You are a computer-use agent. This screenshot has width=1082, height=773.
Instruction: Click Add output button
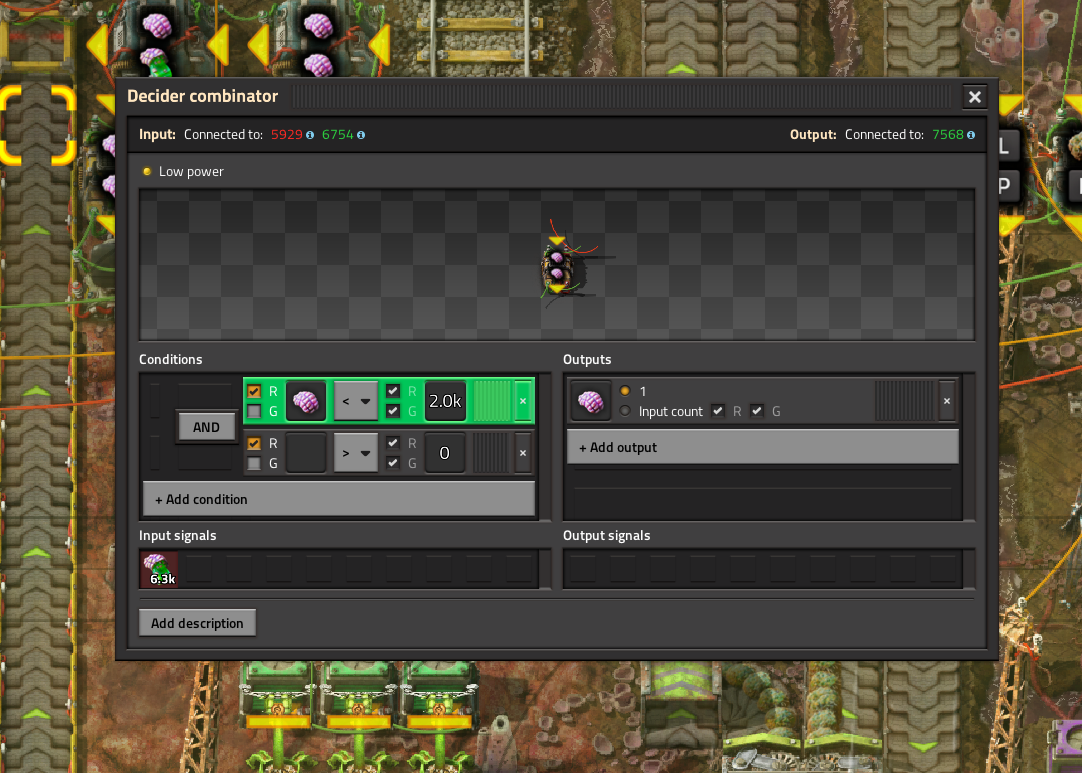(763, 447)
